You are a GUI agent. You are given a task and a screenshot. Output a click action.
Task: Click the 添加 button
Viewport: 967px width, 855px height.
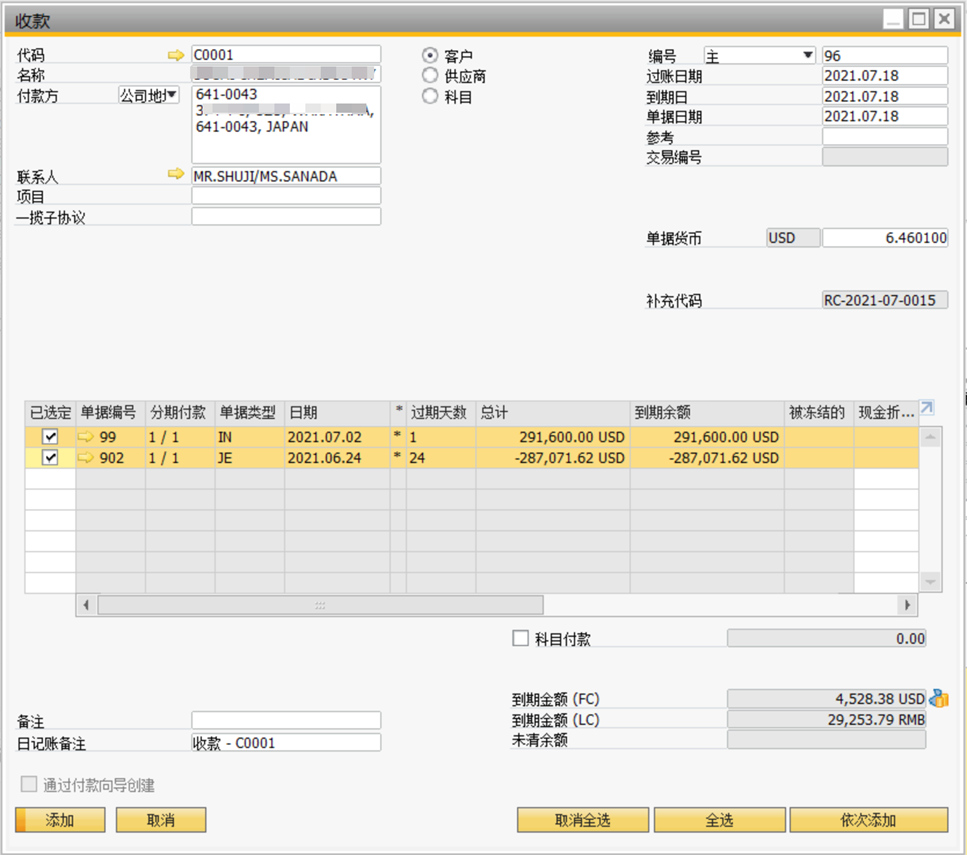click(60, 820)
